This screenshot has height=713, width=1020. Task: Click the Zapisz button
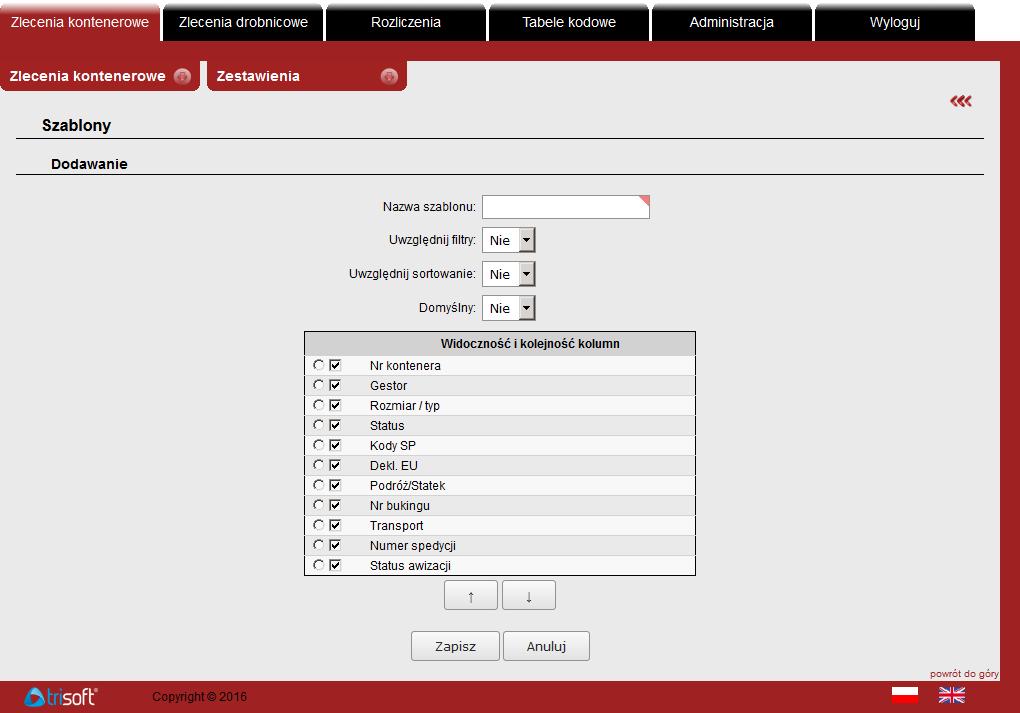(x=455, y=646)
